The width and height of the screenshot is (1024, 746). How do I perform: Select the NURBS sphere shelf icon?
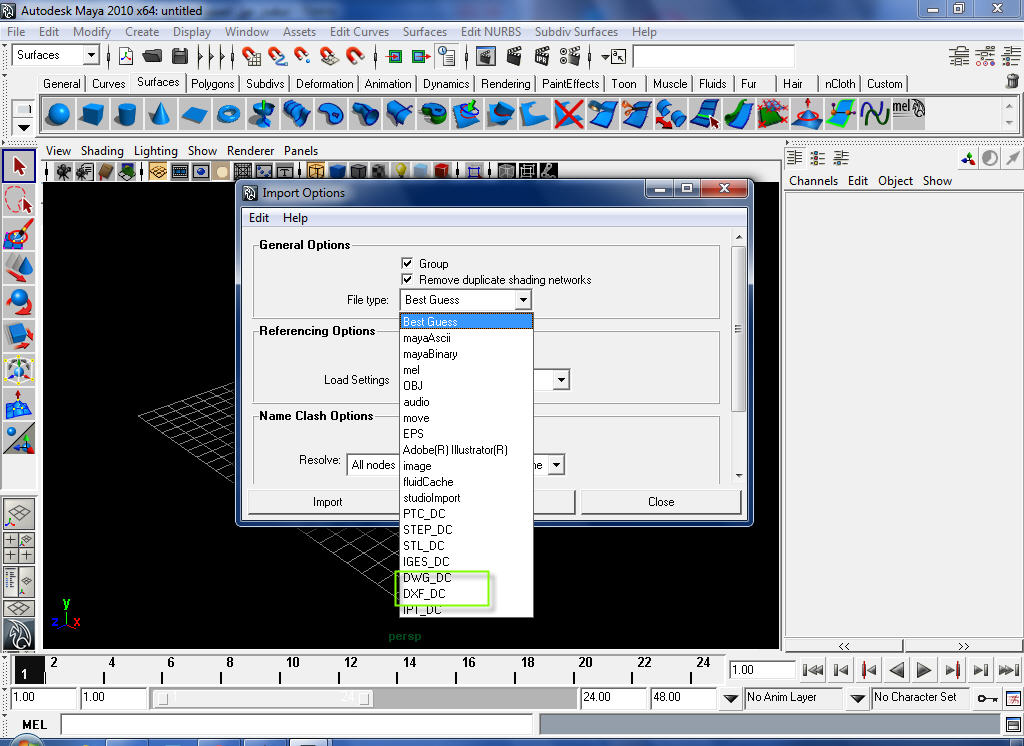(59, 114)
